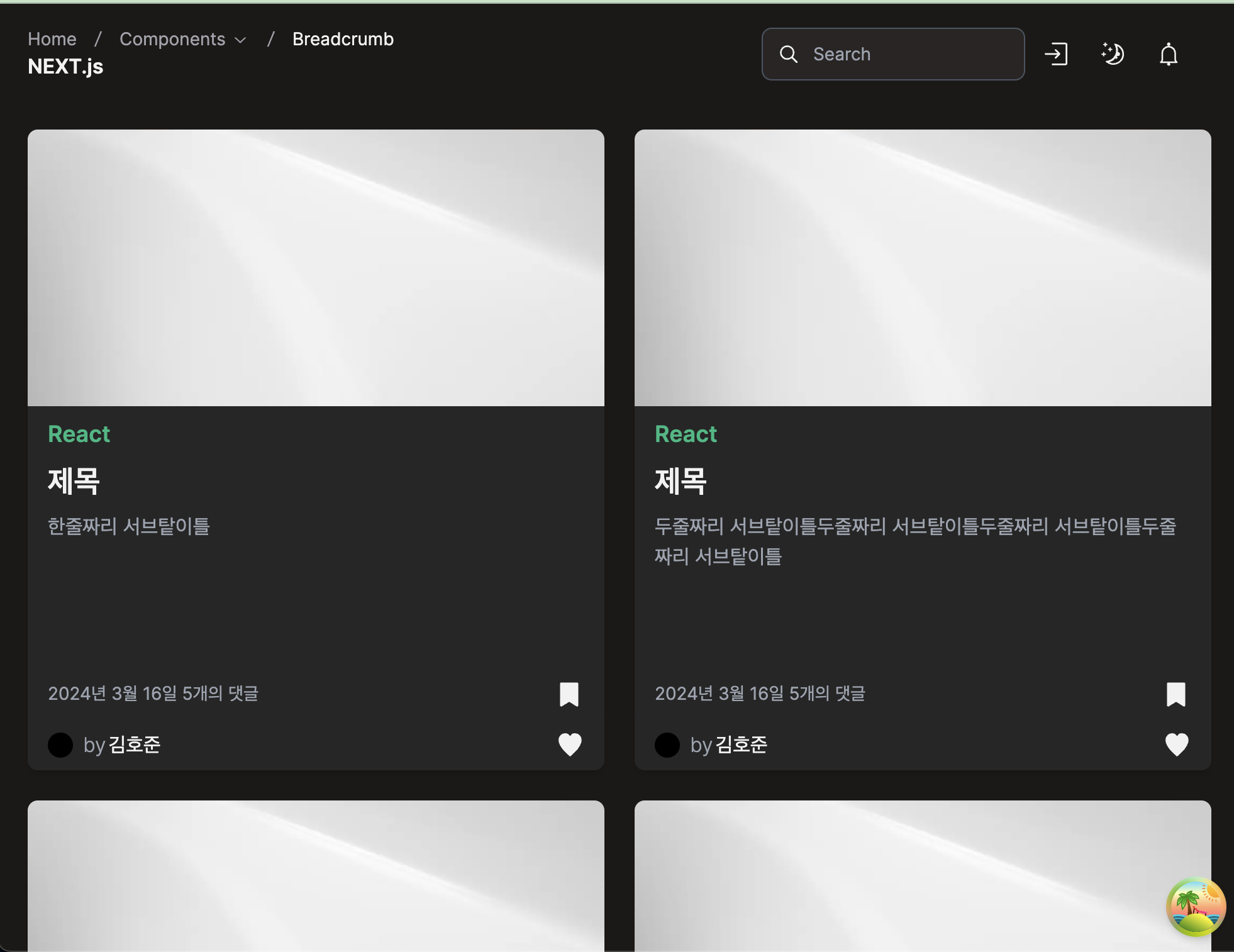Image resolution: width=1234 pixels, height=952 pixels.
Task: Open the thumbnail of the 한줄짜리 서브탑이틀 card
Action: (x=316, y=268)
